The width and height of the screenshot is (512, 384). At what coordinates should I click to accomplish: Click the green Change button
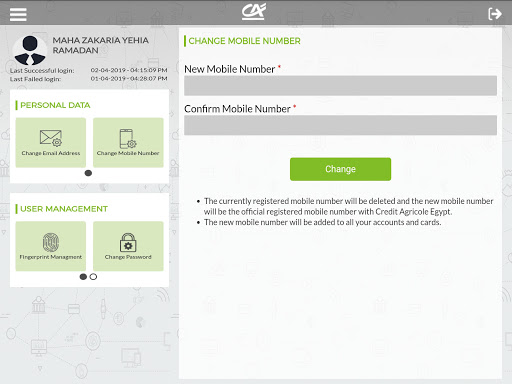click(340, 169)
